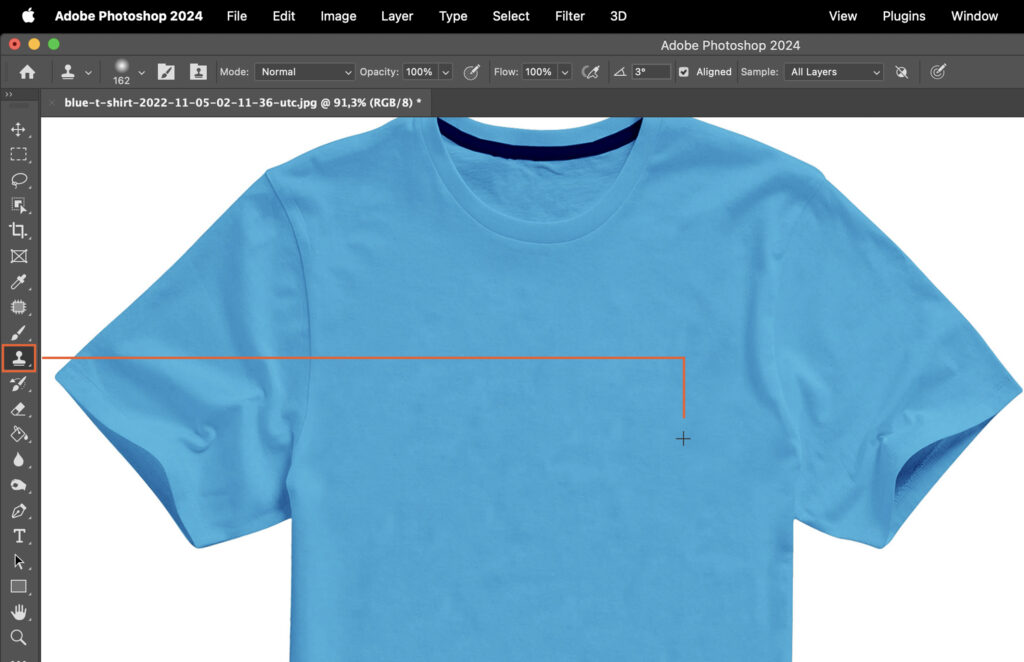Screen dimensions: 1024x662
Task: Enable airbrush mode in the options bar
Action: 593,71
